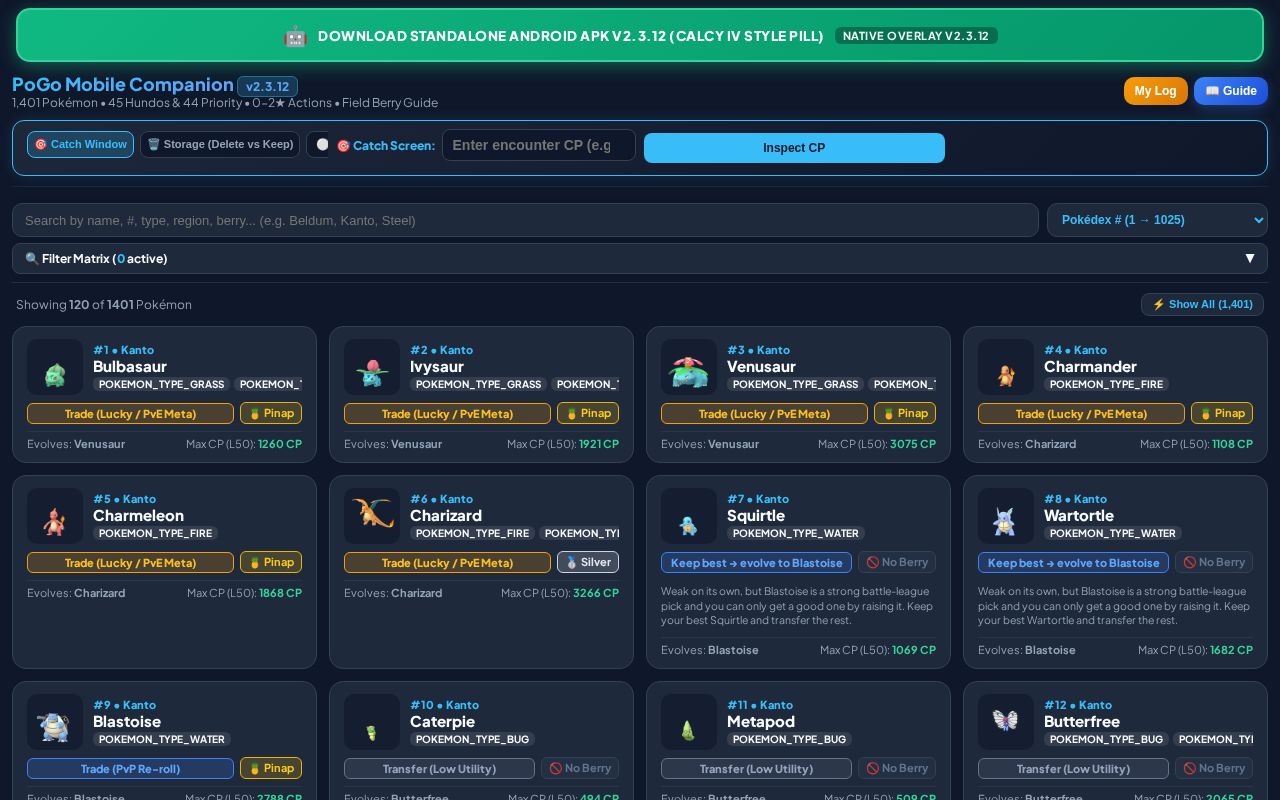Click the Android robot icon in banner
The image size is (1280, 800).
[295, 36]
